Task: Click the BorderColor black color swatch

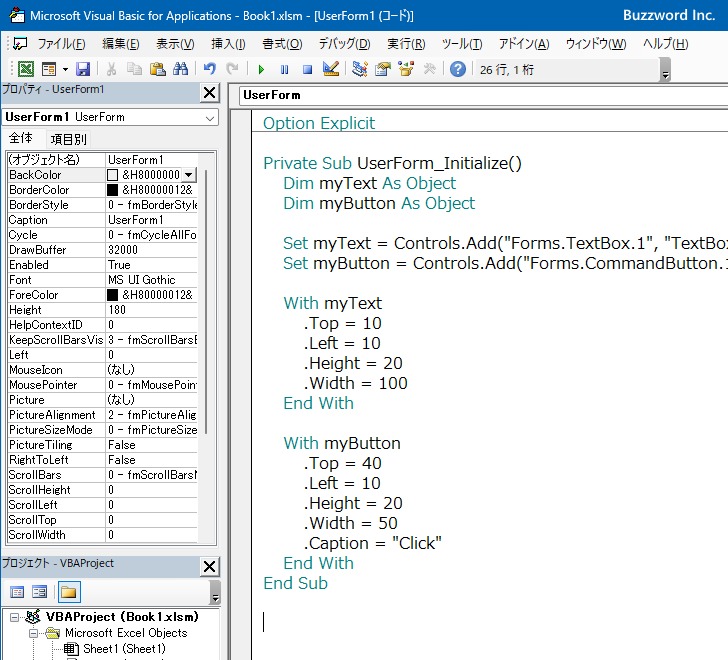Action: [x=112, y=190]
